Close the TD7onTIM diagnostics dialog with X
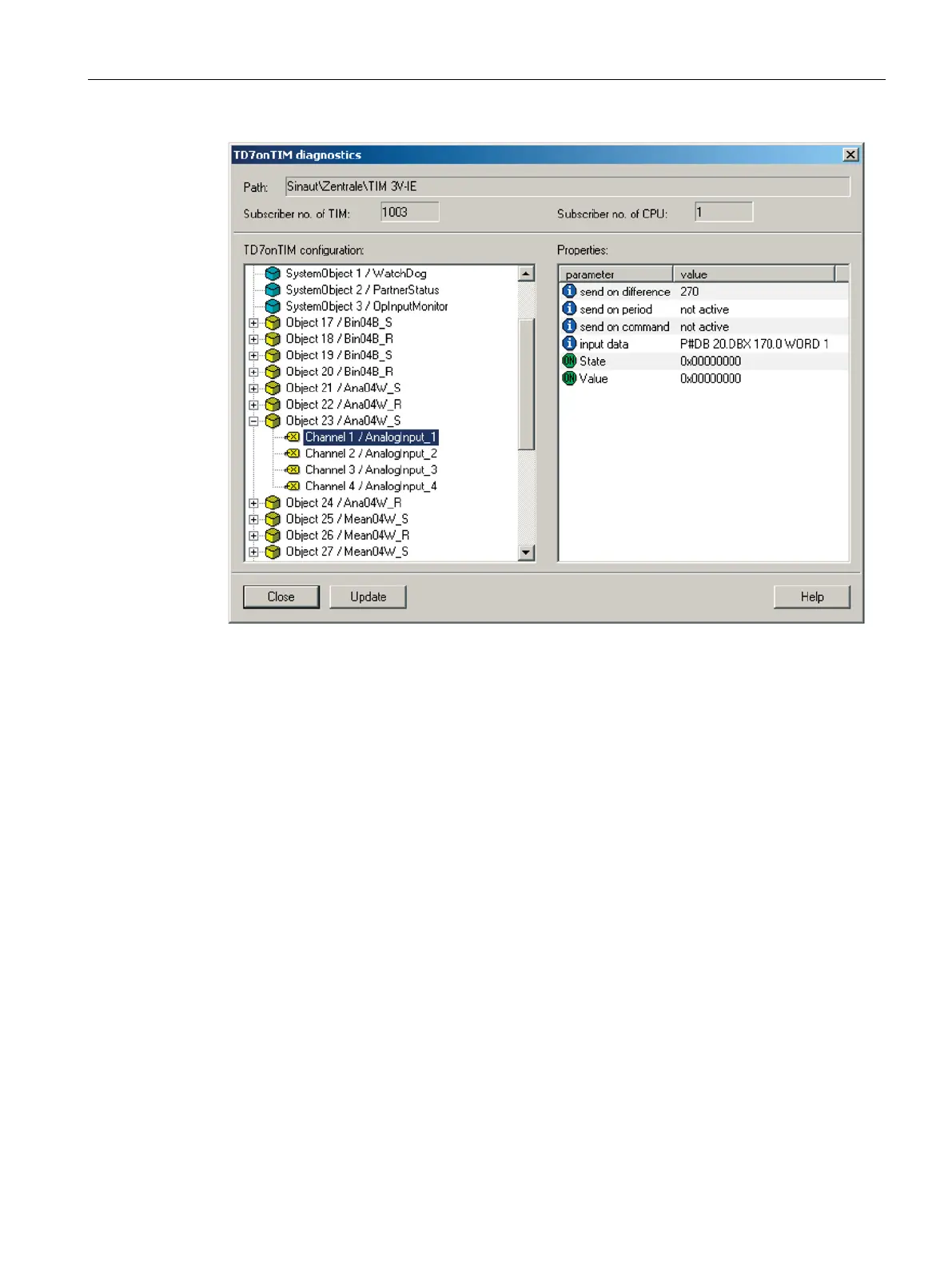Screen dimensions: 952x1269 click(x=851, y=155)
